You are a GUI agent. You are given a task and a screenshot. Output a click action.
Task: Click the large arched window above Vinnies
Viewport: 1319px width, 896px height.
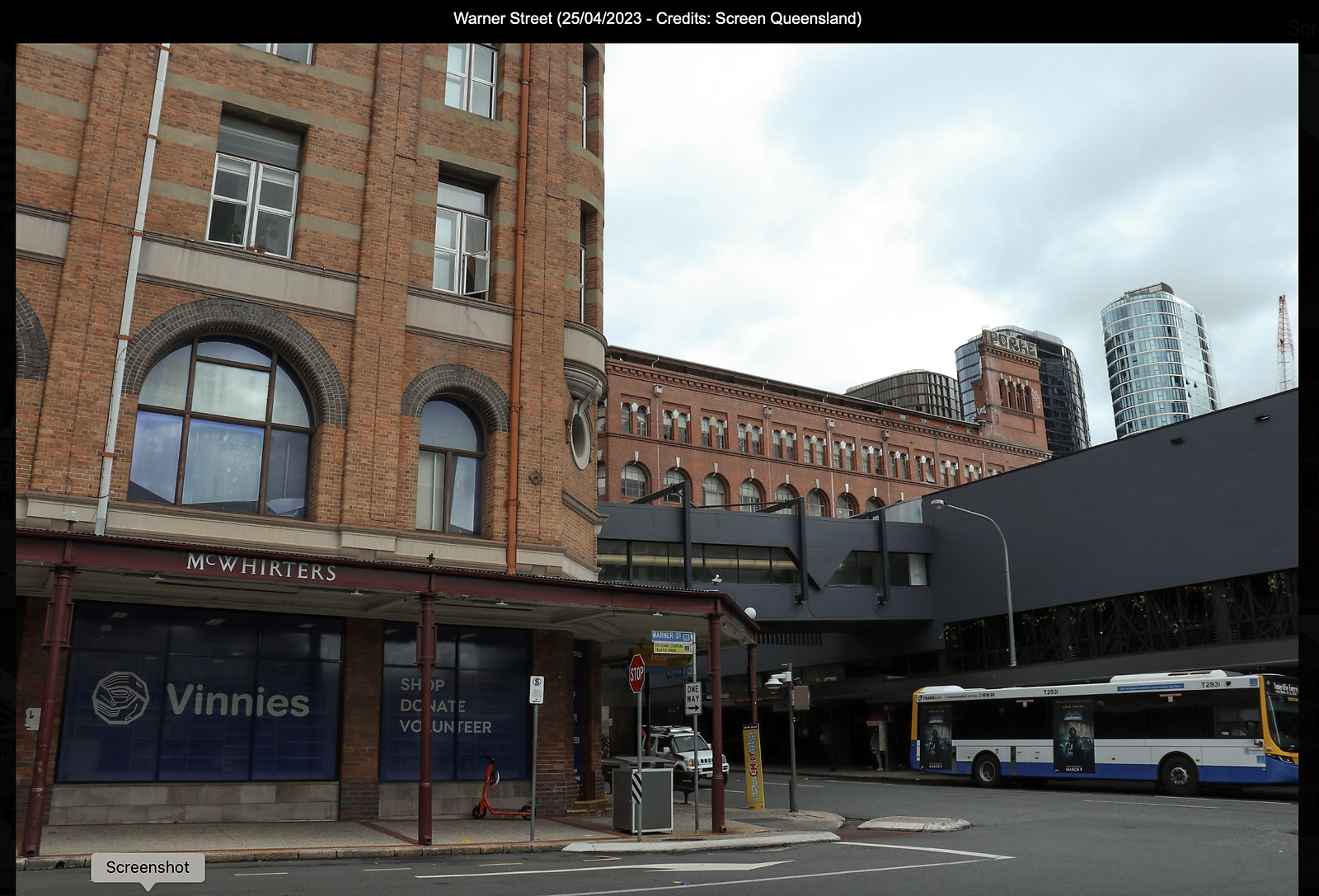coord(221,427)
